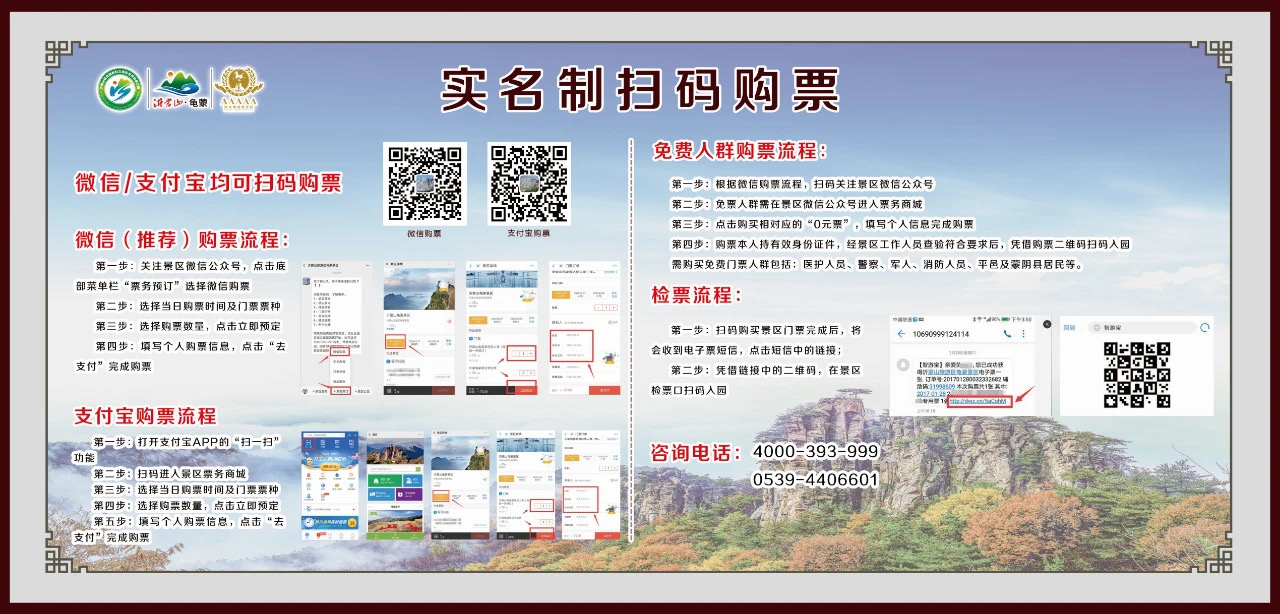The width and height of the screenshot is (1280, 614).
Task: Select the heading 支付宝购票流程
Action: coord(145,415)
